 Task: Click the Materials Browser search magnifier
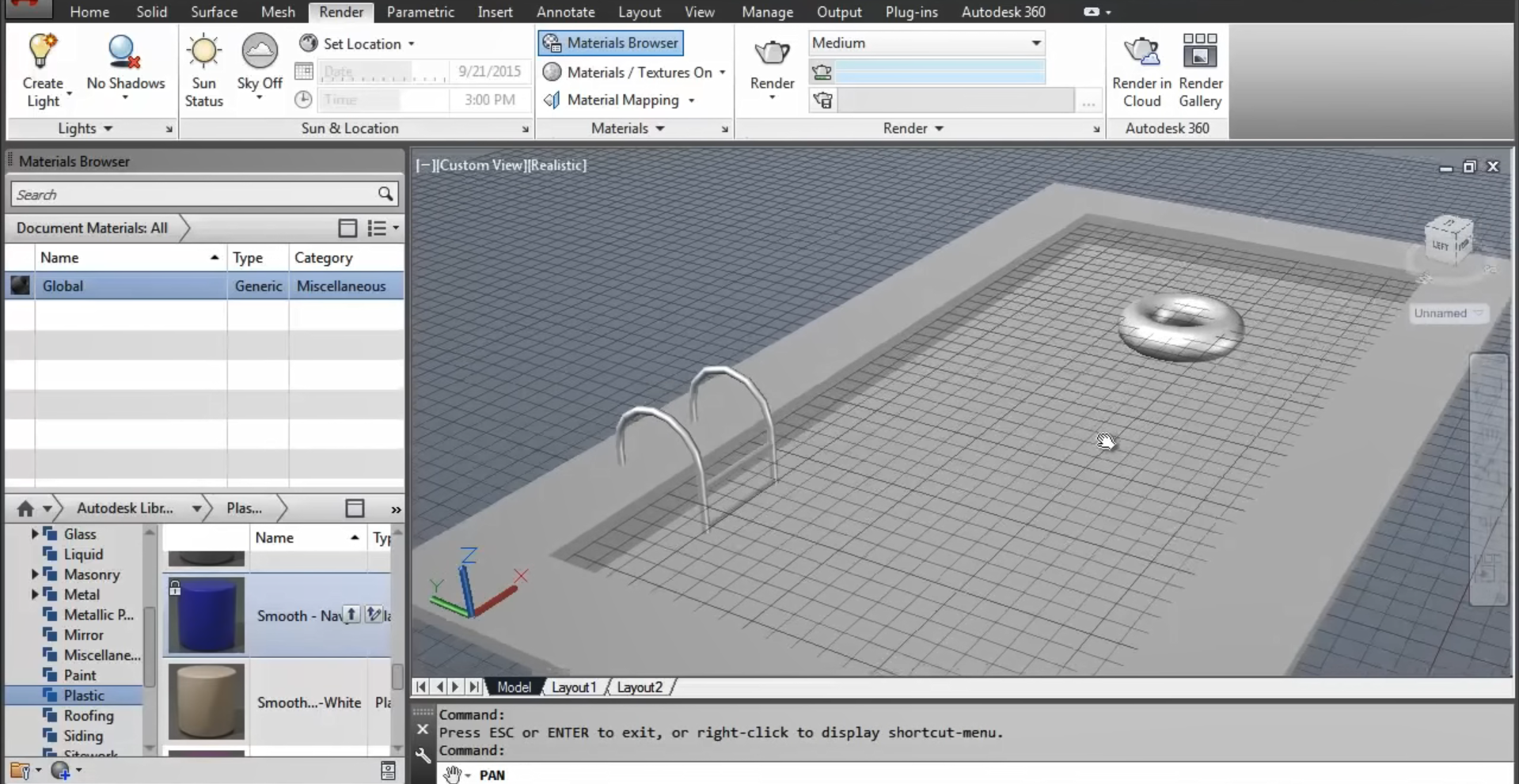tap(385, 194)
